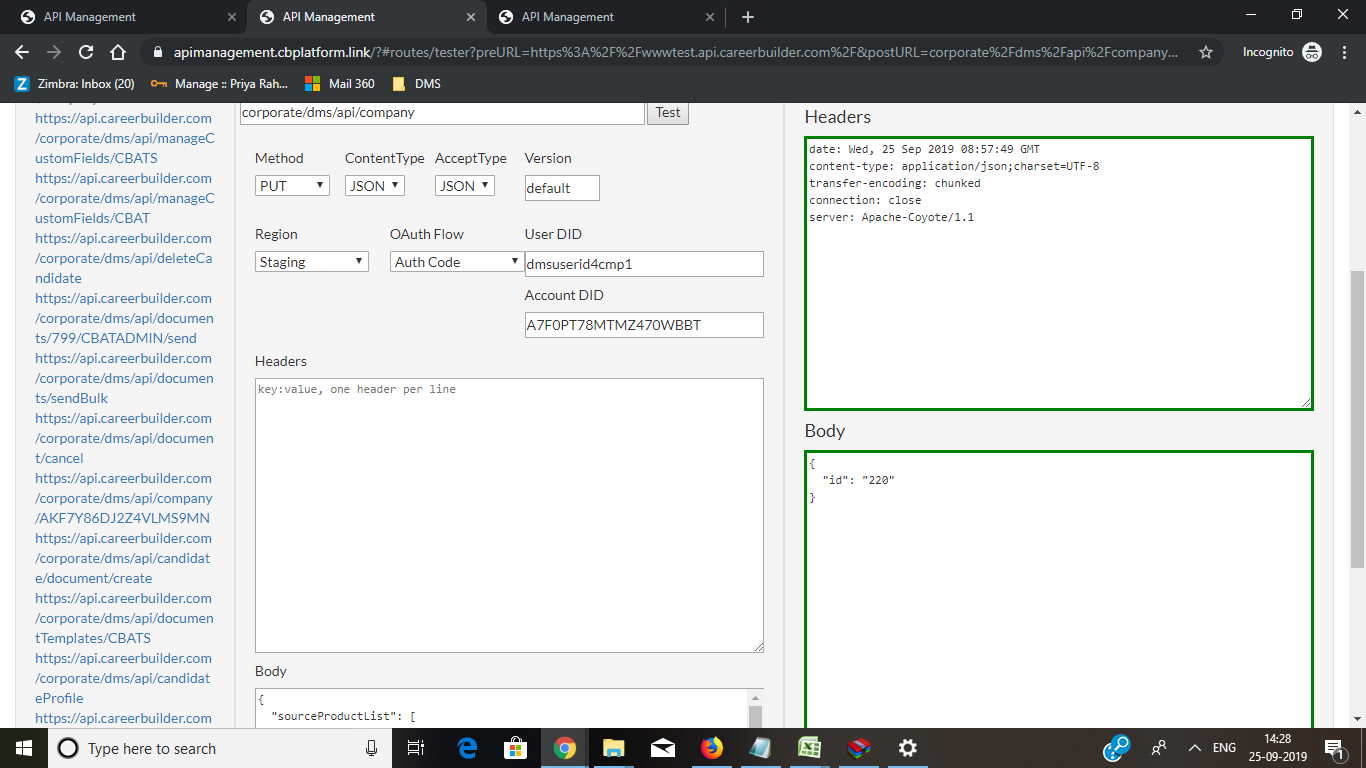Image resolution: width=1366 pixels, height=768 pixels.
Task: Reload the page with browser refresh icon
Action: (86, 52)
